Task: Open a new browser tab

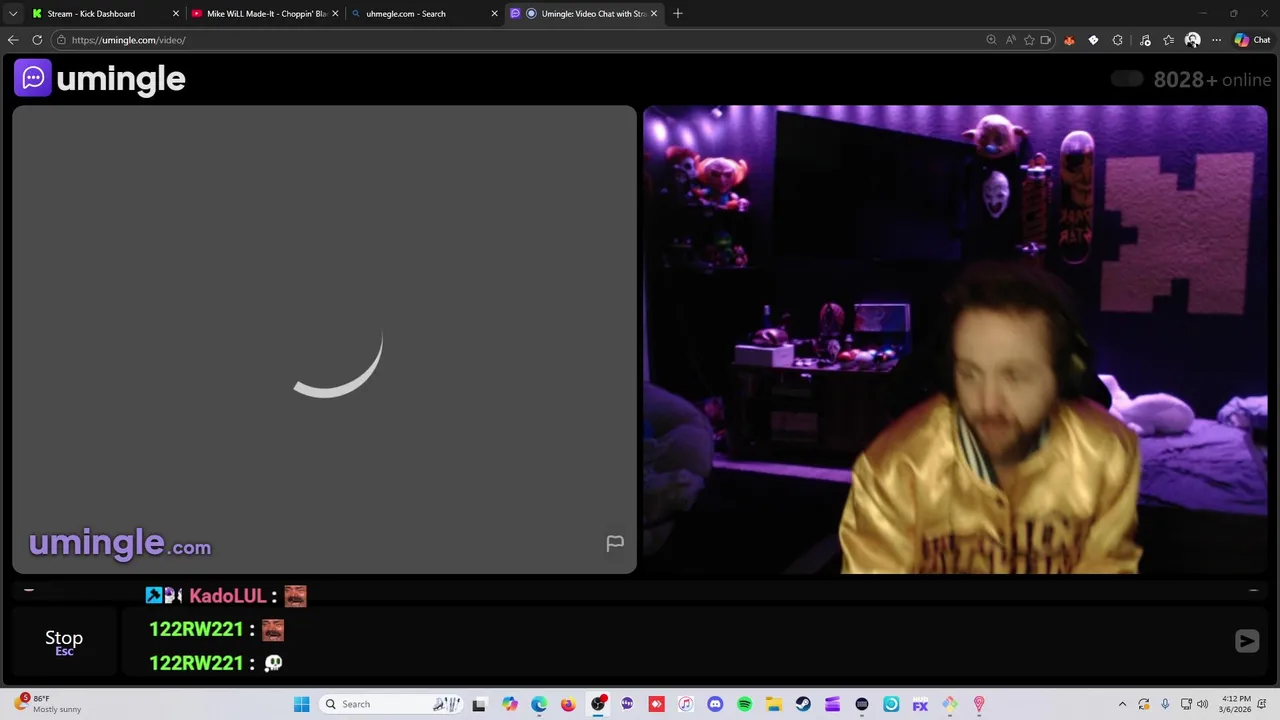Action: (x=678, y=14)
